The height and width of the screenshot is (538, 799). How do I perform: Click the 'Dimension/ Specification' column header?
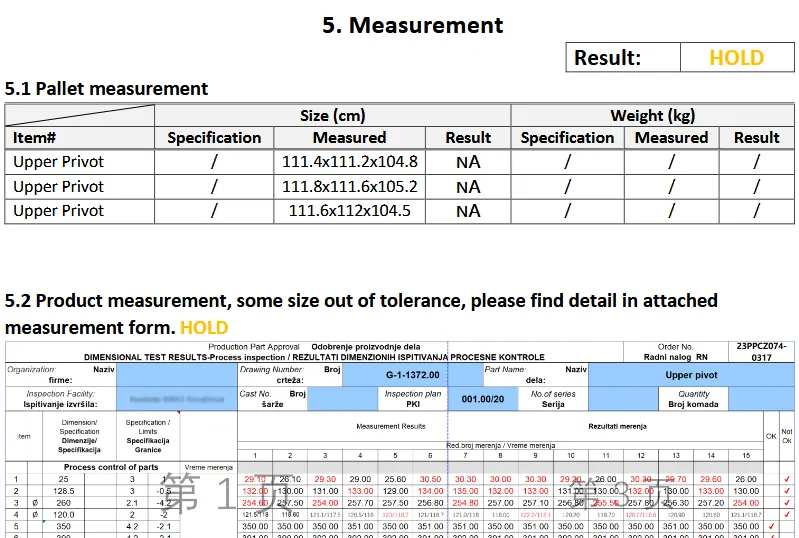(79, 436)
